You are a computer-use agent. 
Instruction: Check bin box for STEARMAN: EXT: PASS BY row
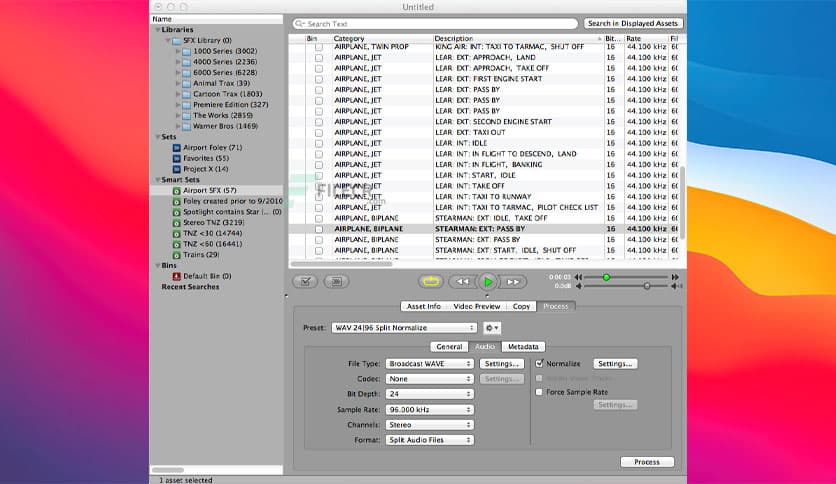[x=319, y=229]
